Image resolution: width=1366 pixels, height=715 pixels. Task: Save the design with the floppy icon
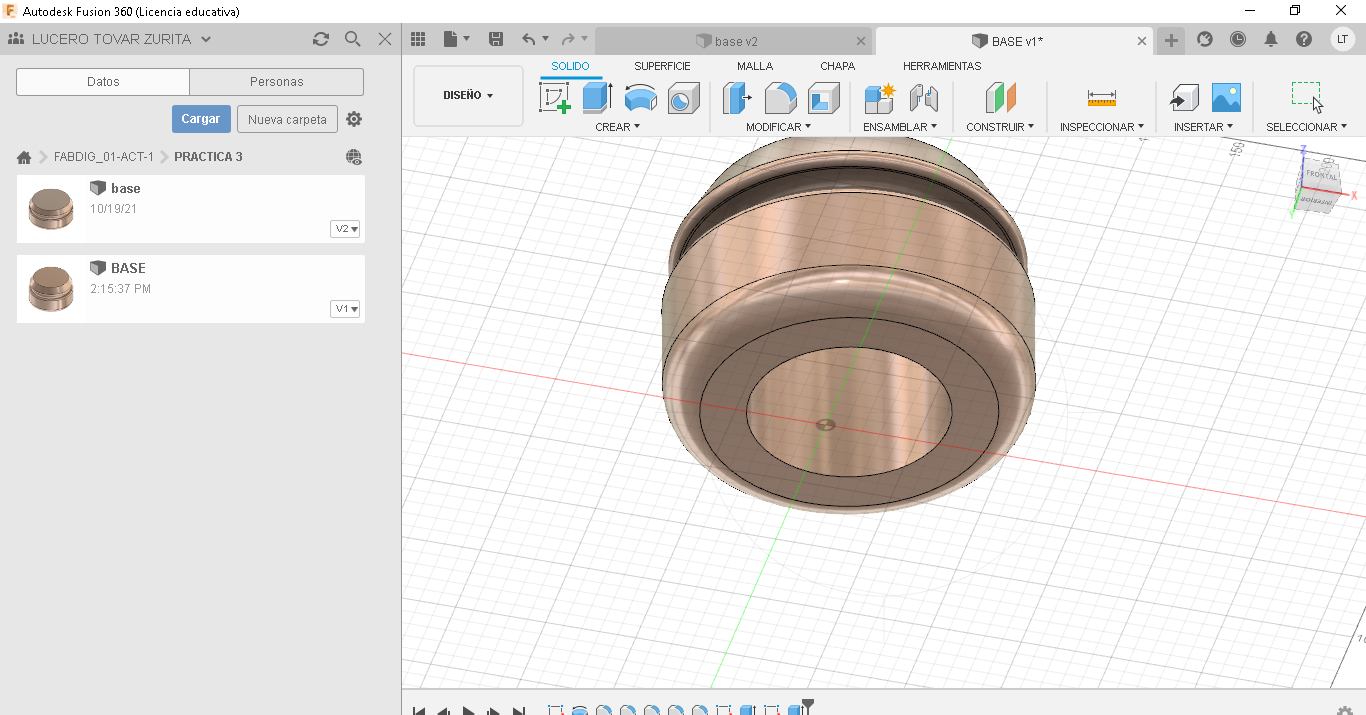496,39
